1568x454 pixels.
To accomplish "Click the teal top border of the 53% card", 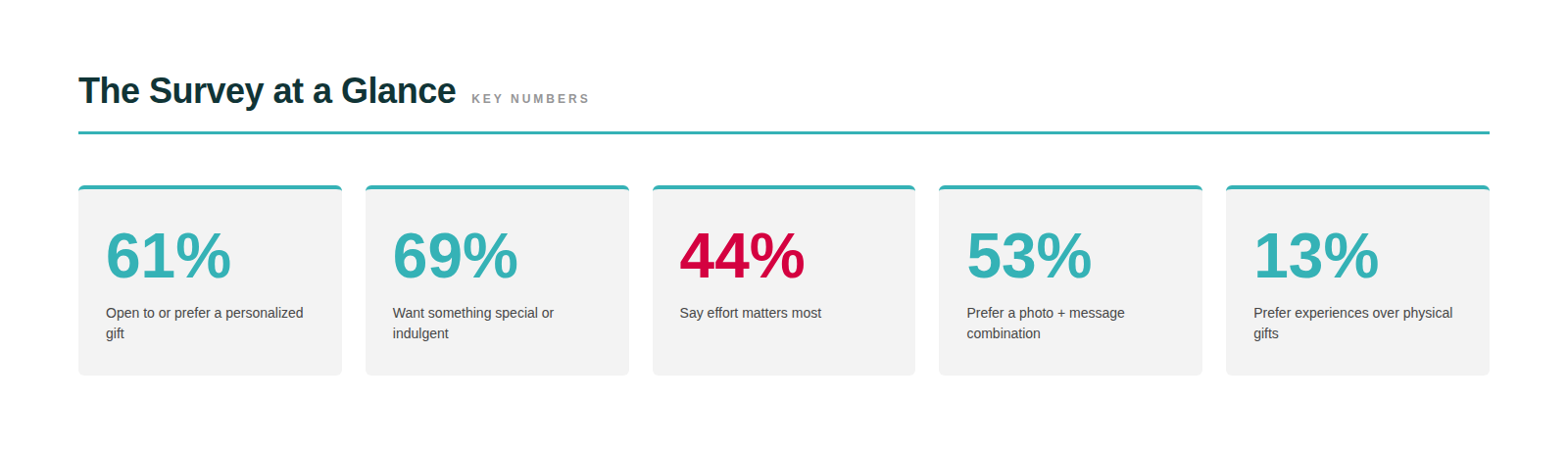I will [x=1070, y=187].
